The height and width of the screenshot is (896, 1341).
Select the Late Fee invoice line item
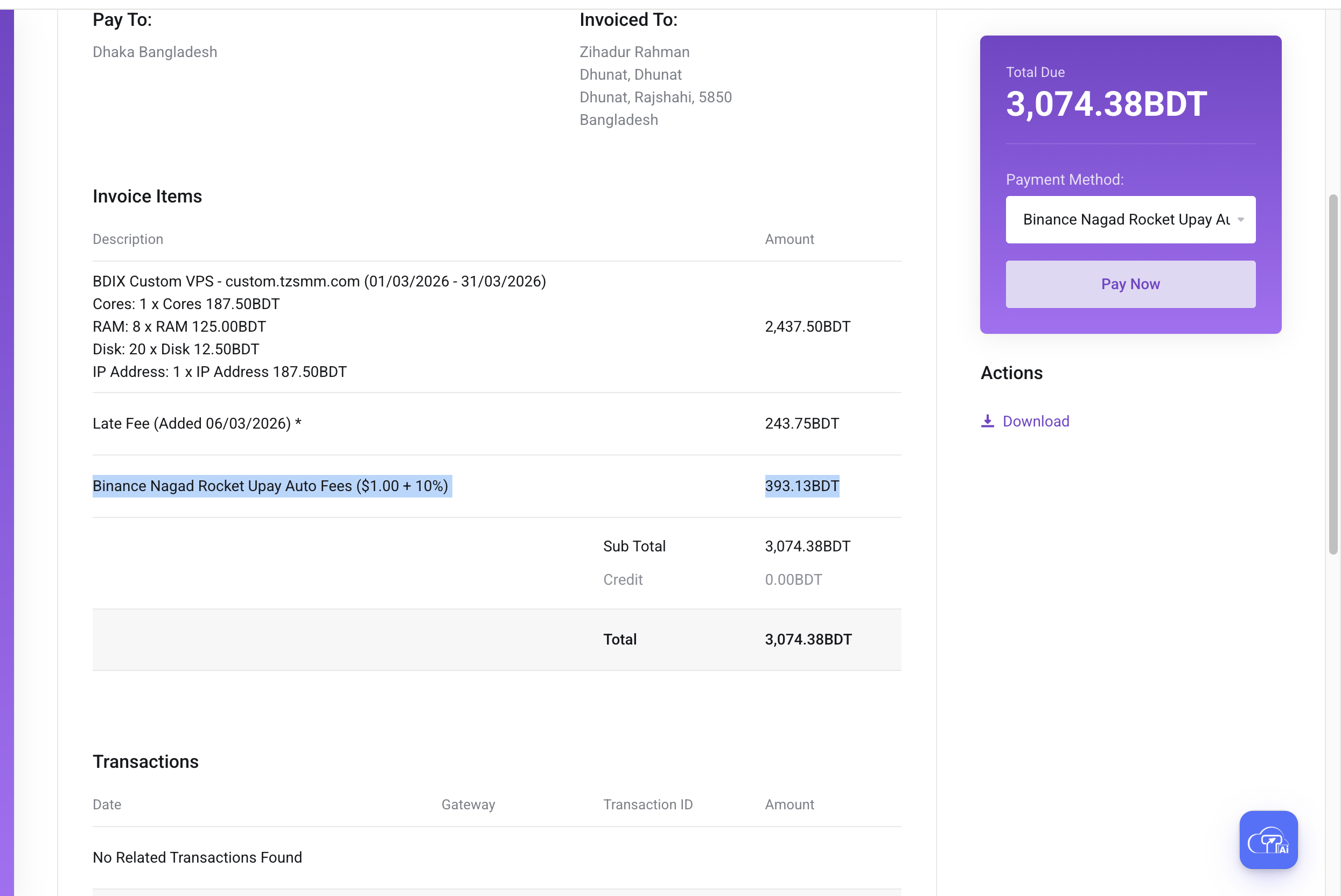pyautogui.click(x=196, y=423)
